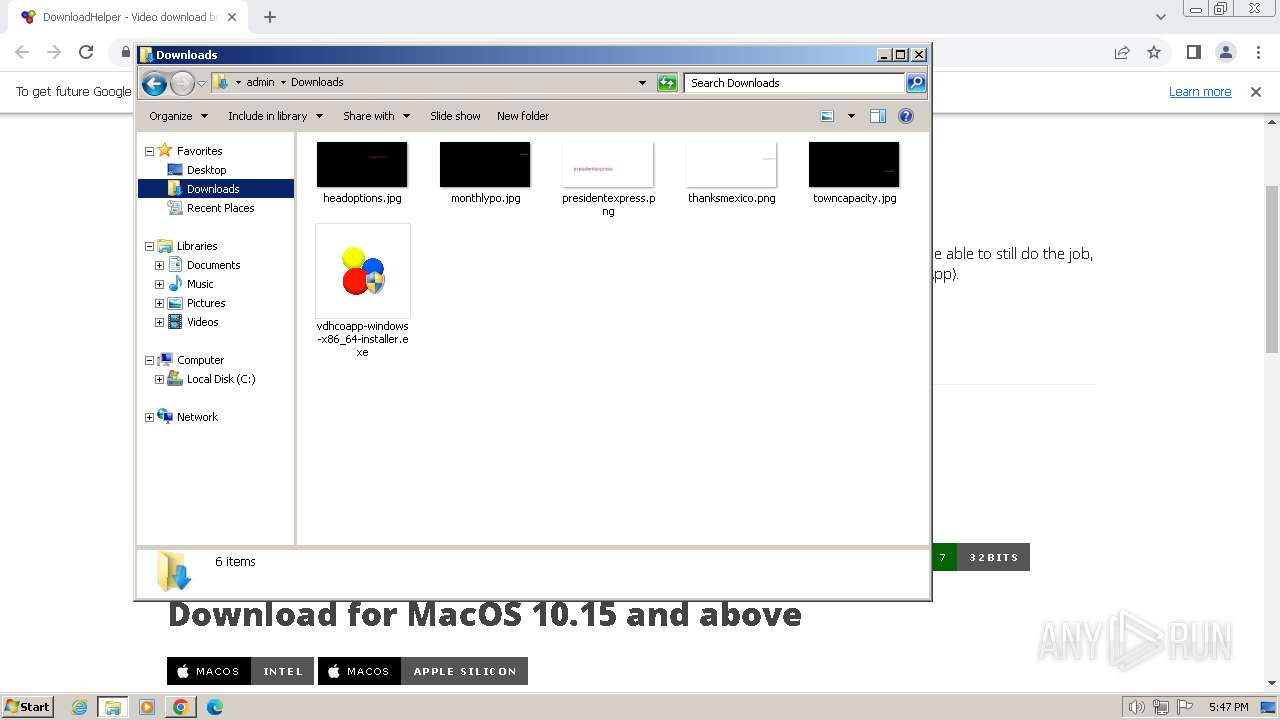
Task: Collapse the Favorites tree group
Action: (x=150, y=151)
